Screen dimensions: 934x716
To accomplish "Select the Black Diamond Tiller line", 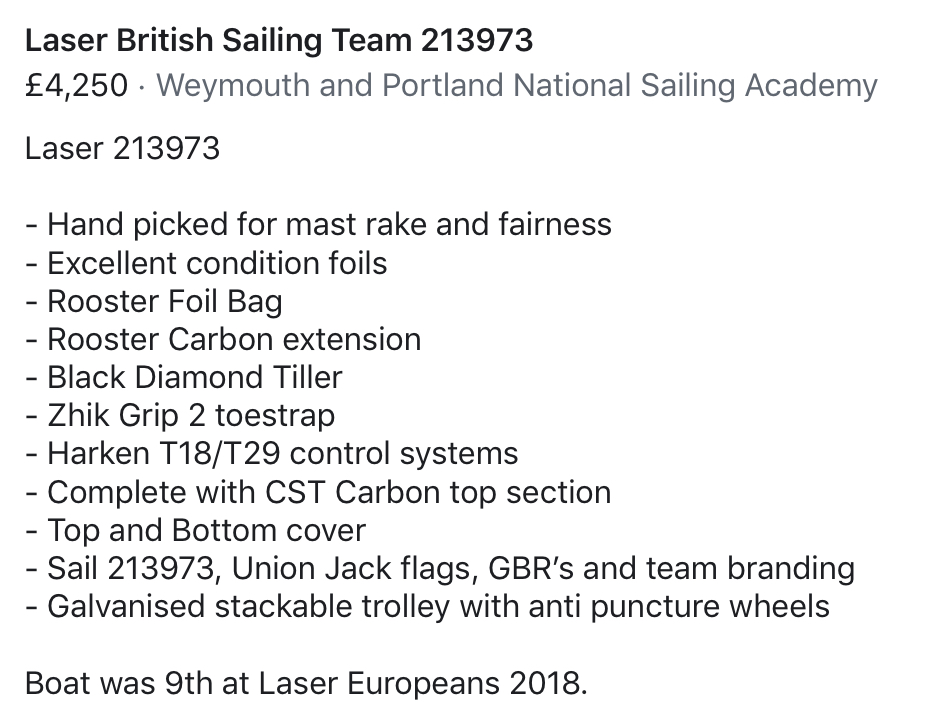I will click(184, 378).
